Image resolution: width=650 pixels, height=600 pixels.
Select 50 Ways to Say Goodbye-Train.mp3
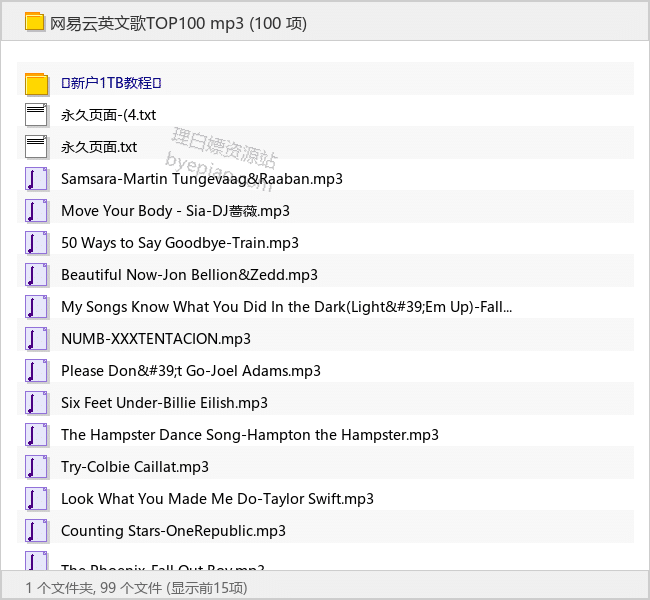click(180, 243)
